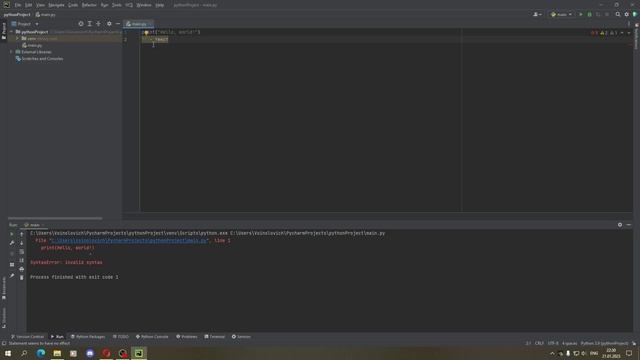Viewport: 640px width, 360px height.
Task: Open the Project panel gear options
Action: tap(109, 24)
